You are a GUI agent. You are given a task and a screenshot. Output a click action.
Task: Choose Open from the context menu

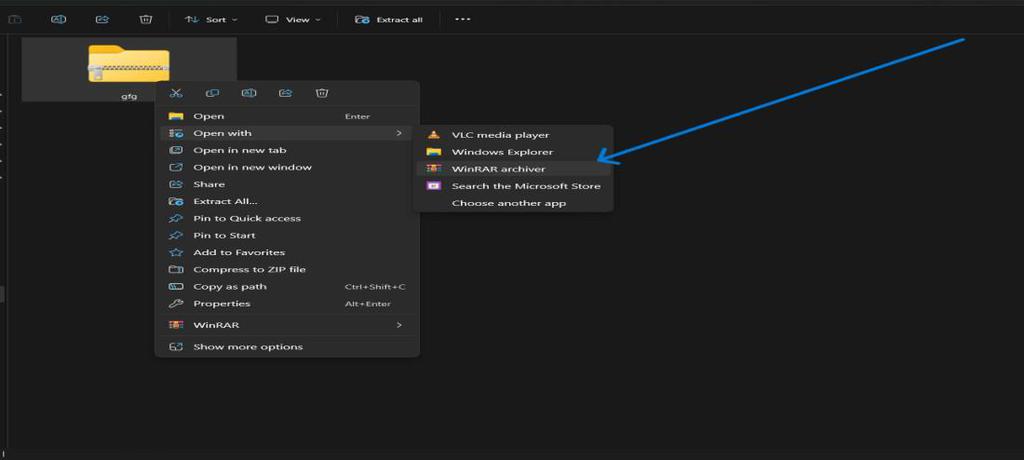tap(287, 116)
